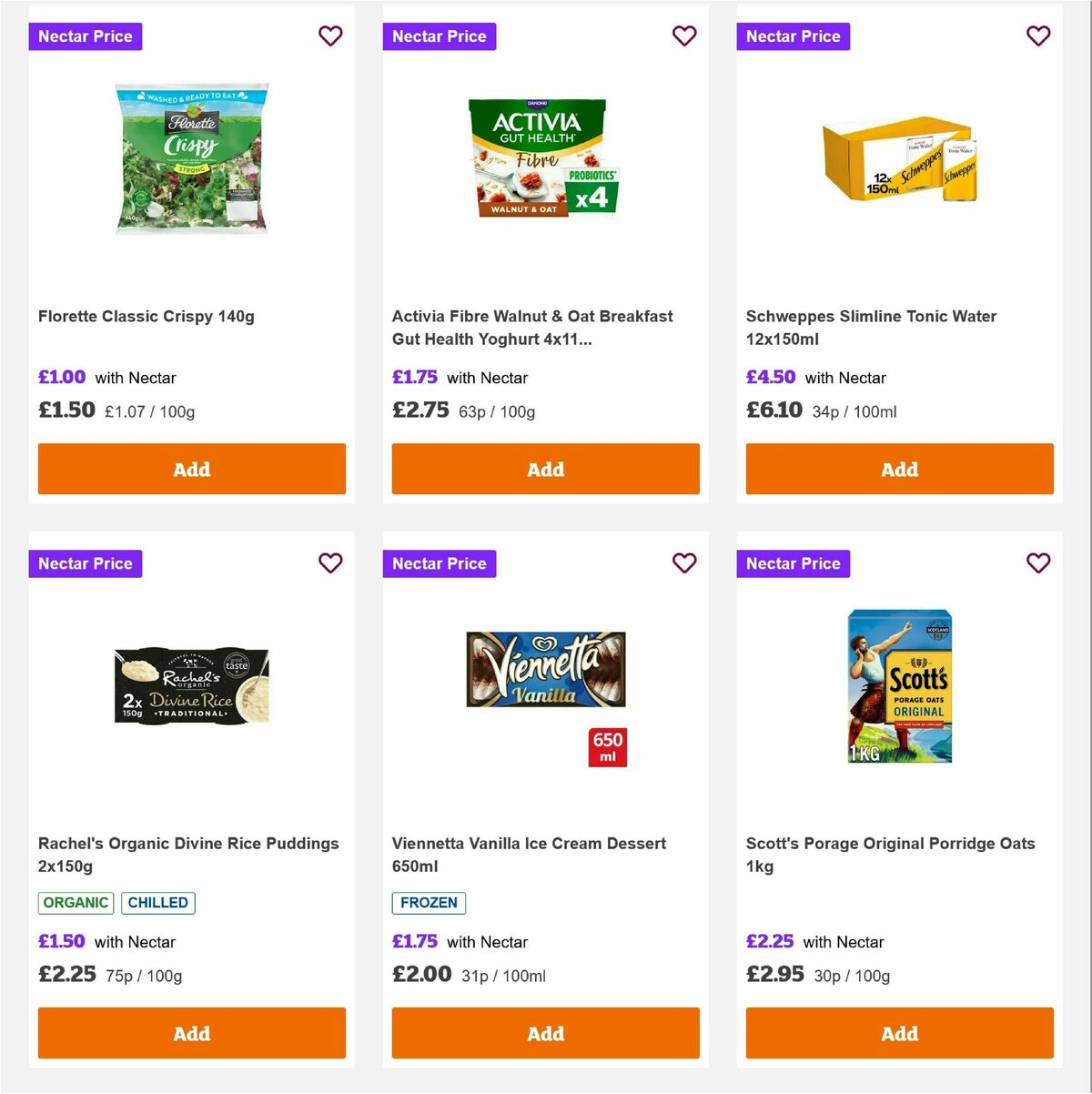Favourite the Viennetta Vanilla dessert
Screen dimensions: 1092x1094
pyautogui.click(x=684, y=563)
